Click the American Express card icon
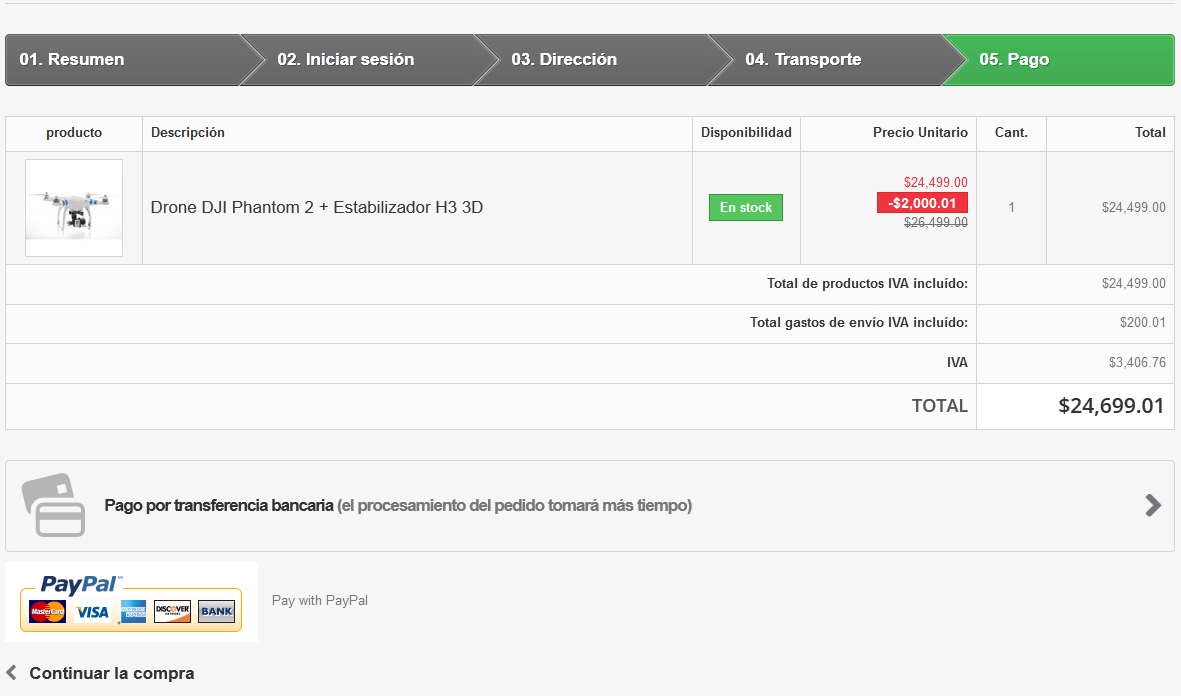This screenshot has height=696, width=1181. click(133, 611)
